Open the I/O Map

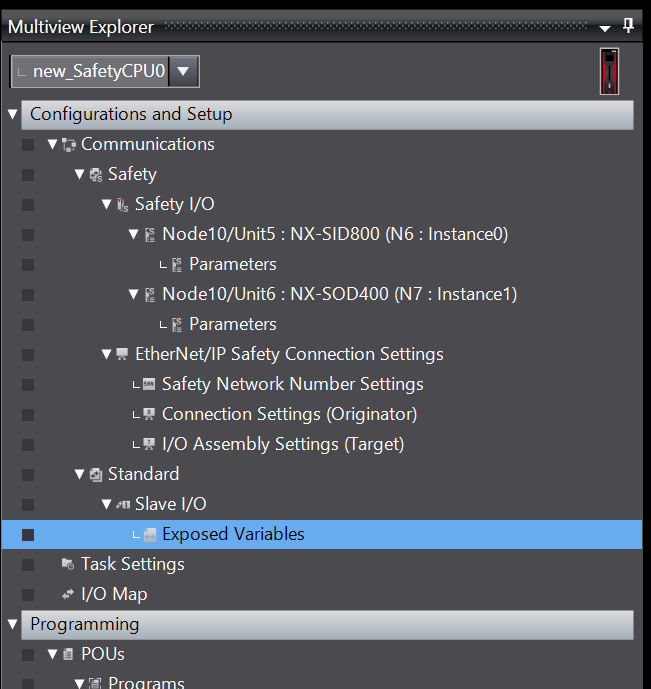tap(114, 595)
